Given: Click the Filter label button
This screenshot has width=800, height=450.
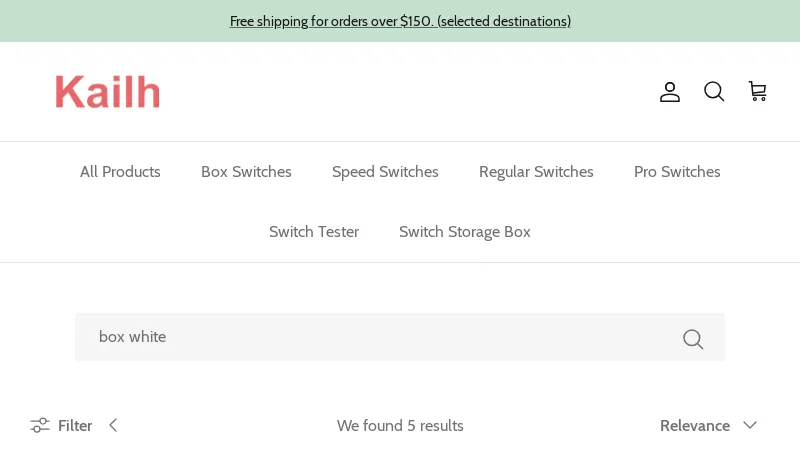Looking at the screenshot, I should pos(75,425).
